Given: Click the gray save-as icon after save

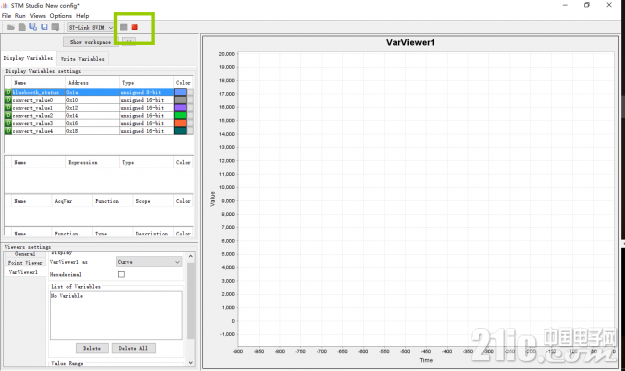Looking at the screenshot, I should point(55,27).
